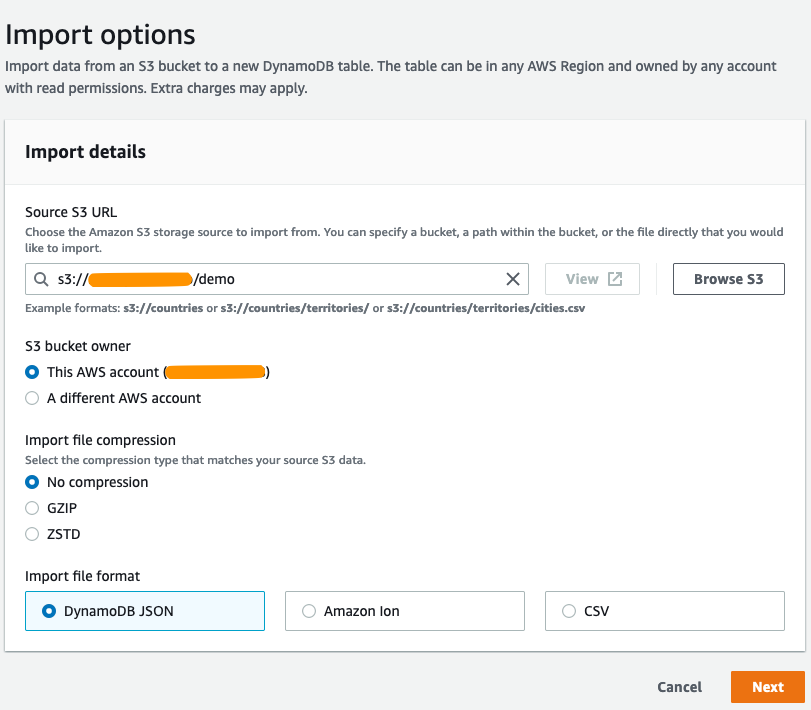Click the orange Next button
The width and height of the screenshot is (811, 710).
point(767,687)
